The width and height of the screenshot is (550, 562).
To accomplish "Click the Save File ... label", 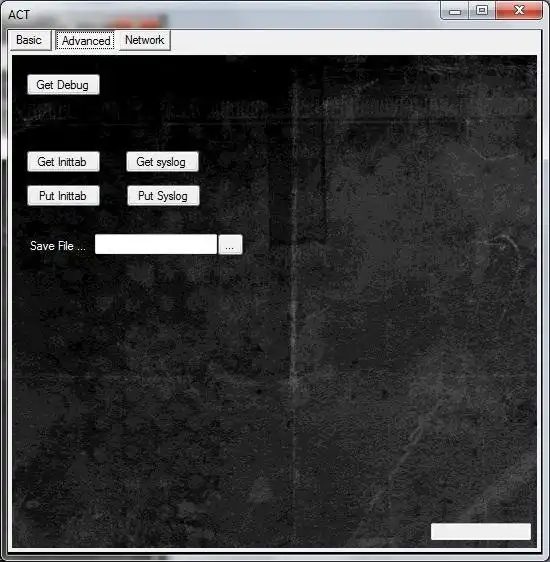I will tap(58, 246).
